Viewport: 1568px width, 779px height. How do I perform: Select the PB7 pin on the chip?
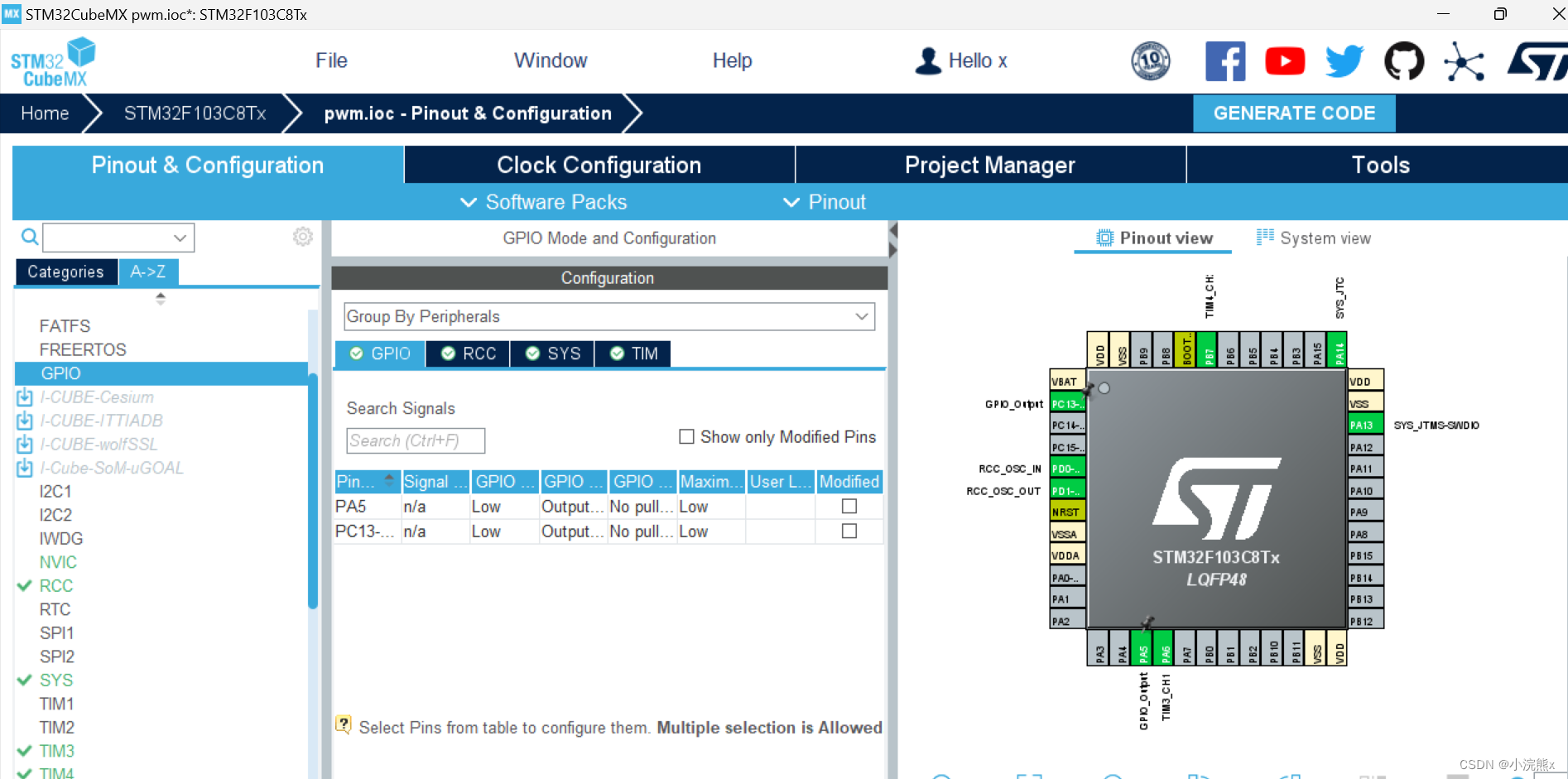(1209, 349)
